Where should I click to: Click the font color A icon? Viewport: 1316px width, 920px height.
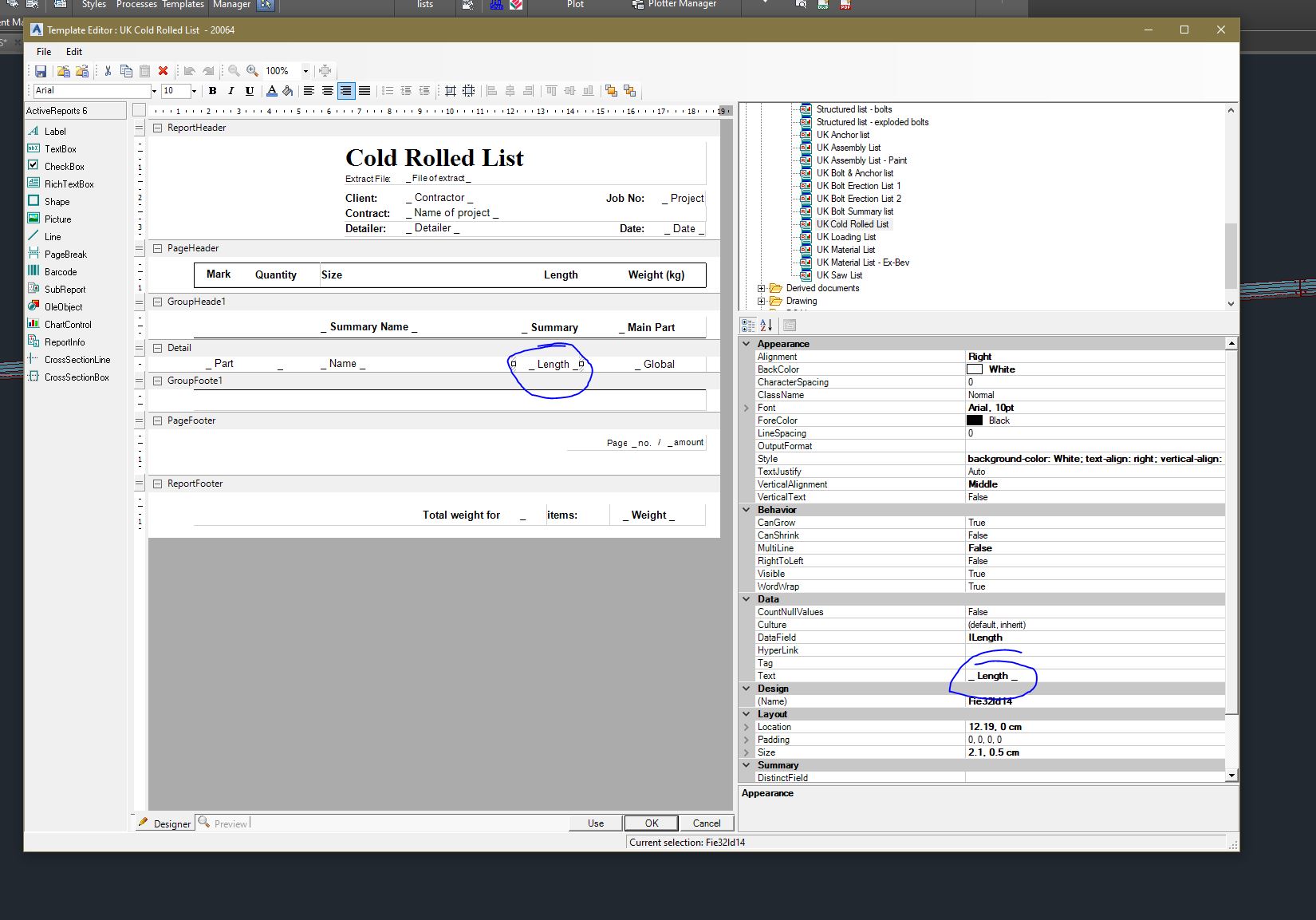tap(272, 91)
